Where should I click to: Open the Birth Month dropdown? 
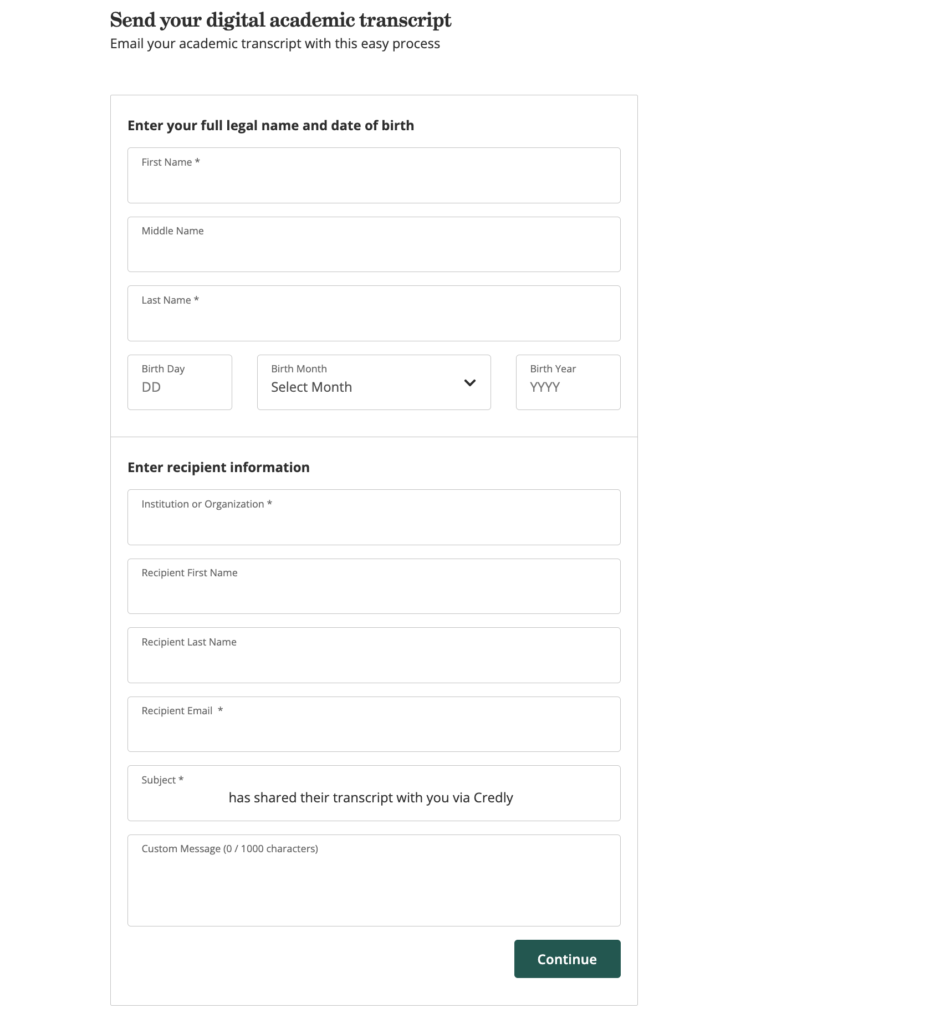click(373, 382)
